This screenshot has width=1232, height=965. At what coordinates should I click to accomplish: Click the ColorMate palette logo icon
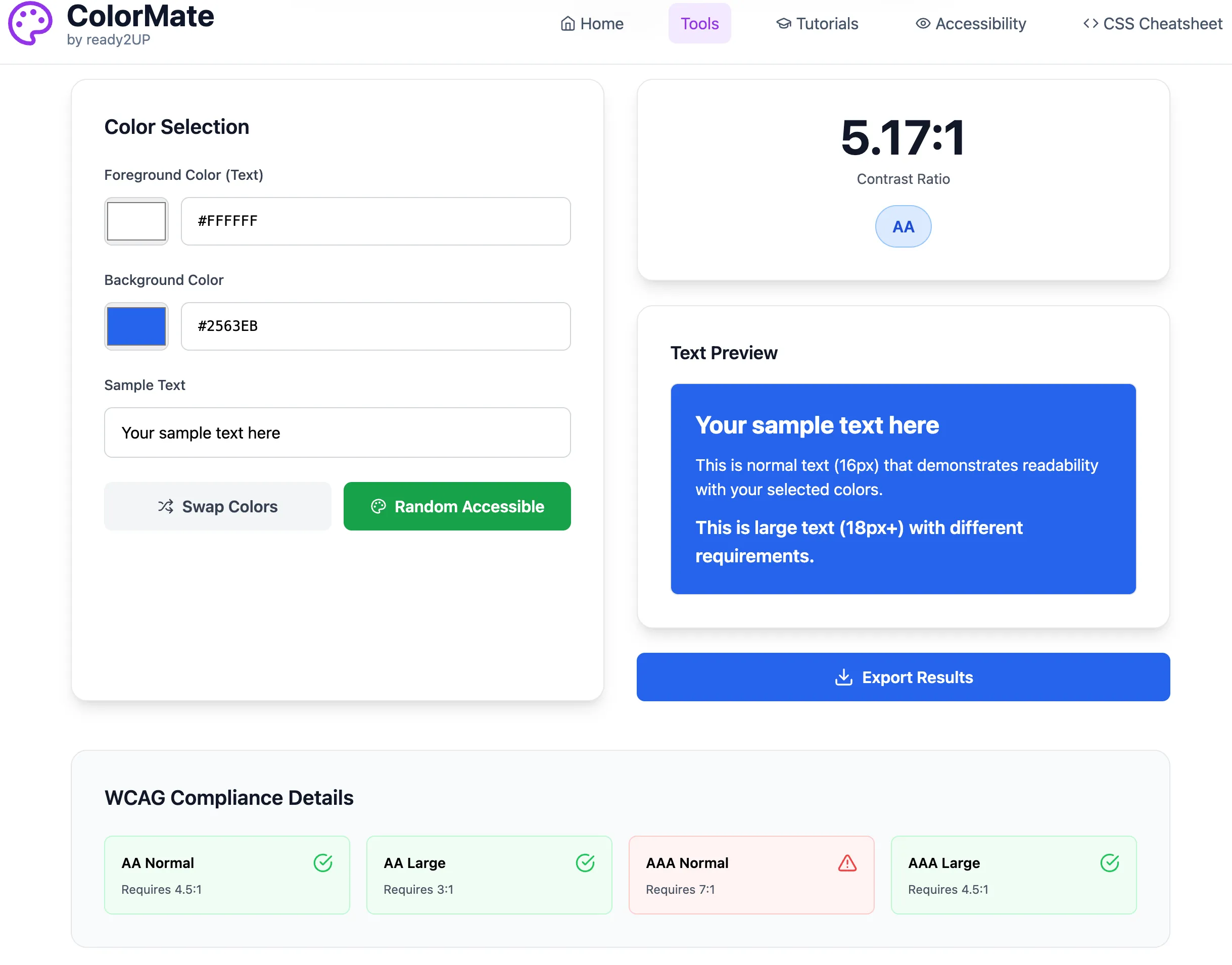(x=30, y=23)
